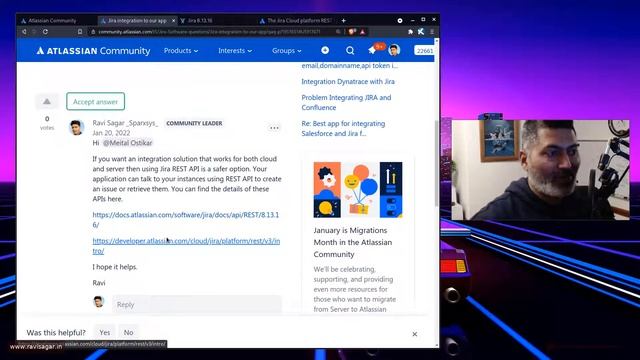Bookmark this page with bookmark icon
Viewport: 640px width, 360px height.
[80, 31]
